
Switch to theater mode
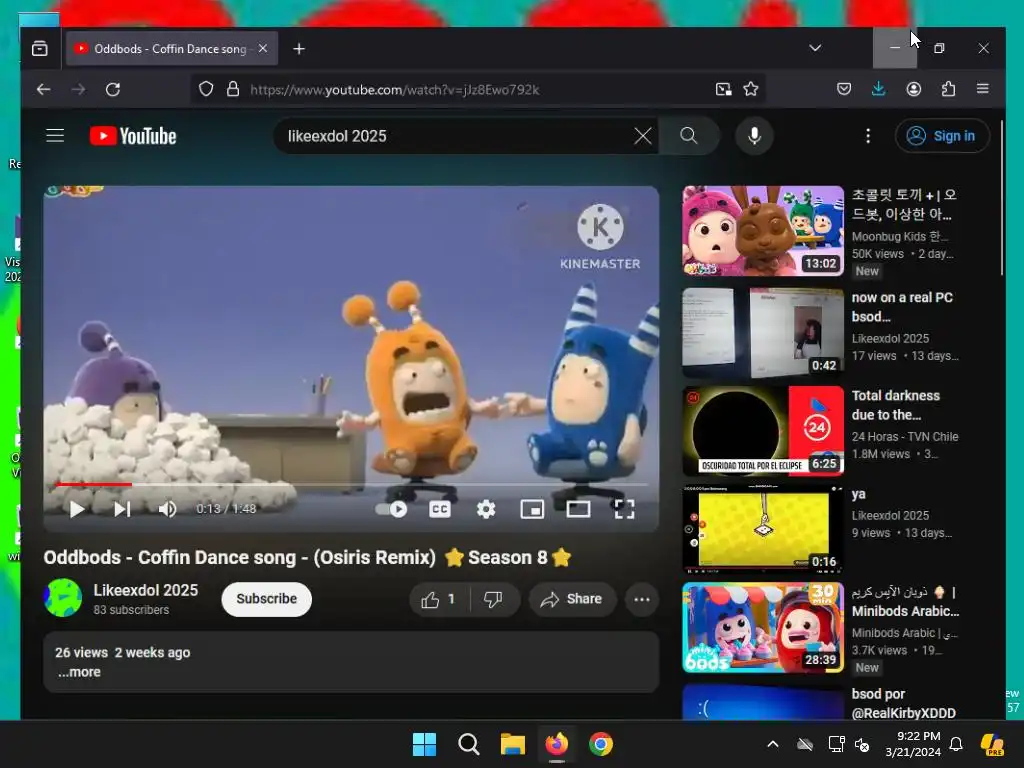578,509
